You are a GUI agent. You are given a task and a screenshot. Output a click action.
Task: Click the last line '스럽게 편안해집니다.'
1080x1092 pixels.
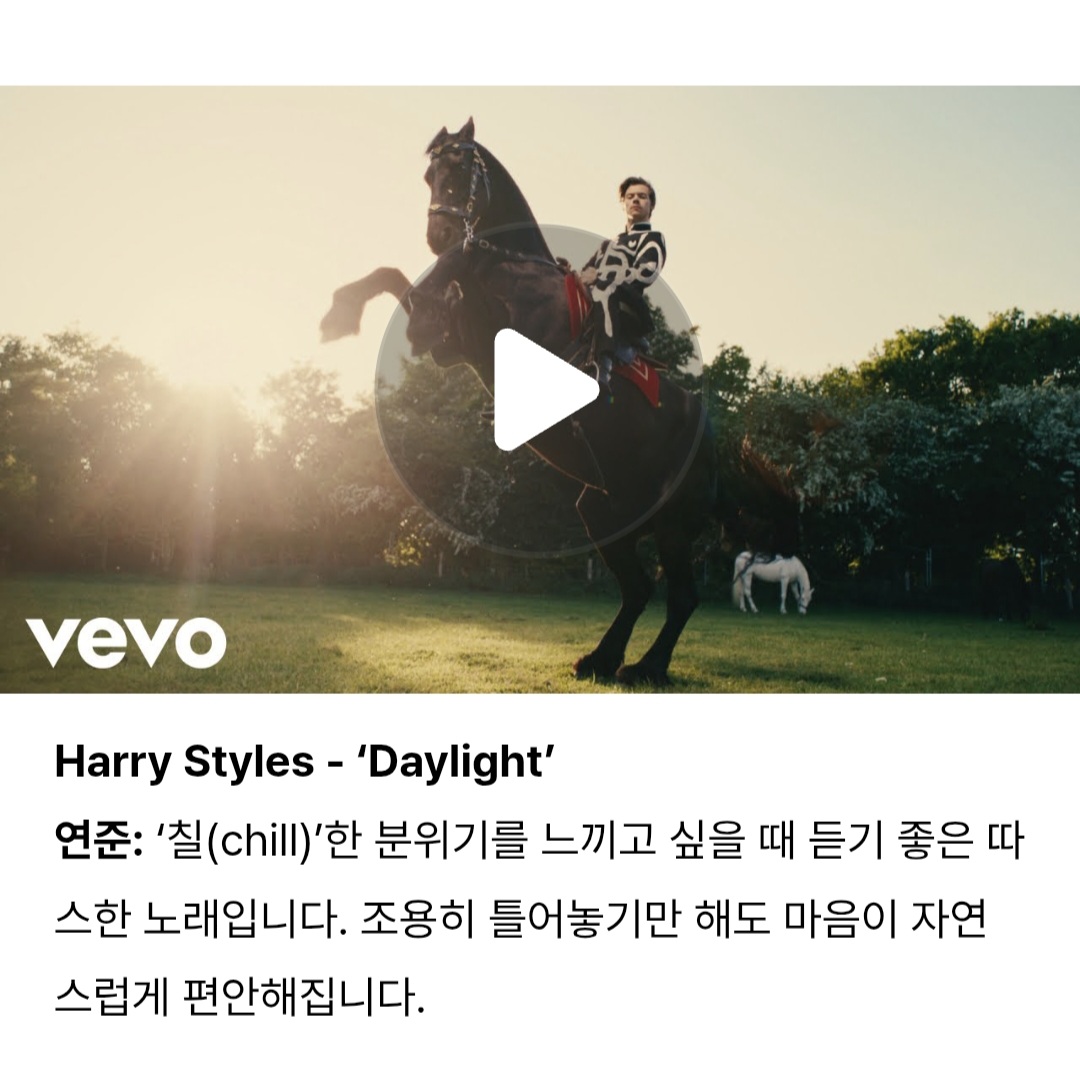240,997
